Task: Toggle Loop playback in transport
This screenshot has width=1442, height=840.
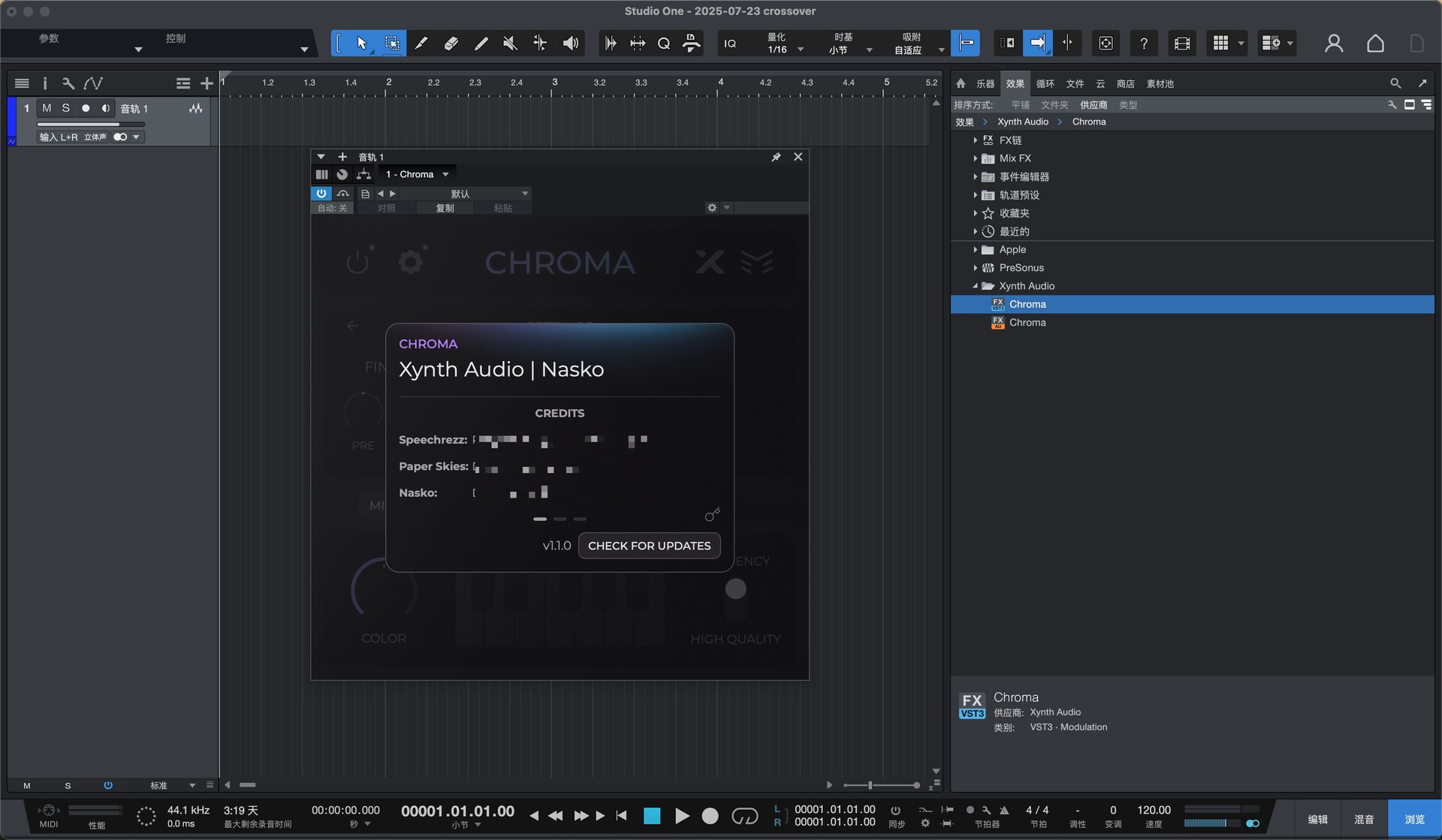Action: [744, 816]
